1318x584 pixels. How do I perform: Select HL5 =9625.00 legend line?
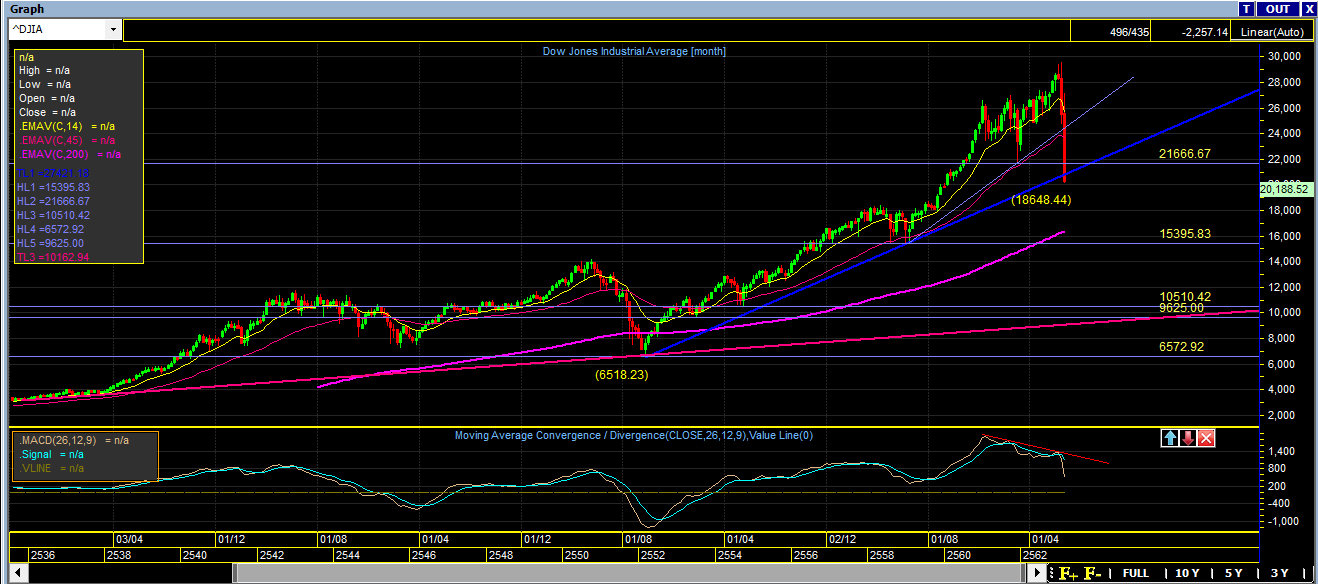51,243
